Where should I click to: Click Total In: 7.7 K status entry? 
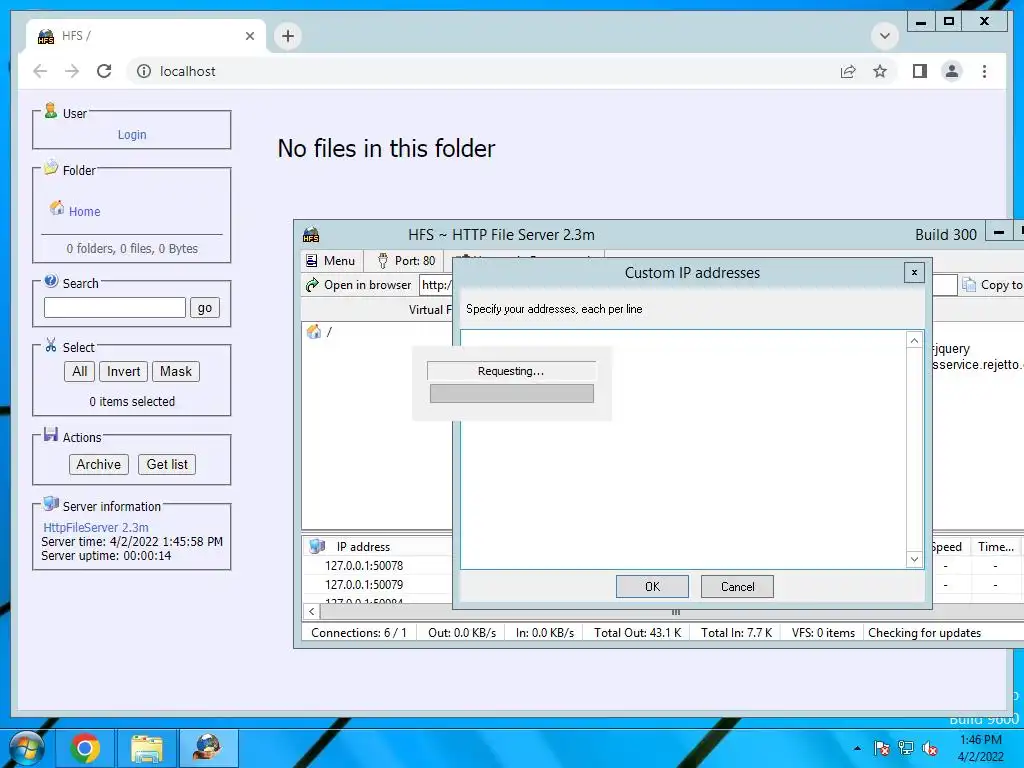(736, 633)
